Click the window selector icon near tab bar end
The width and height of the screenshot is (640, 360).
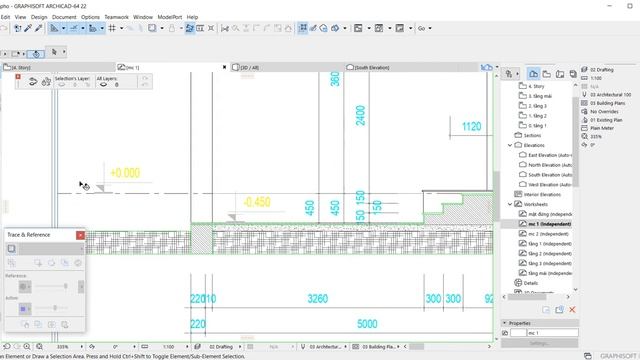[487, 67]
